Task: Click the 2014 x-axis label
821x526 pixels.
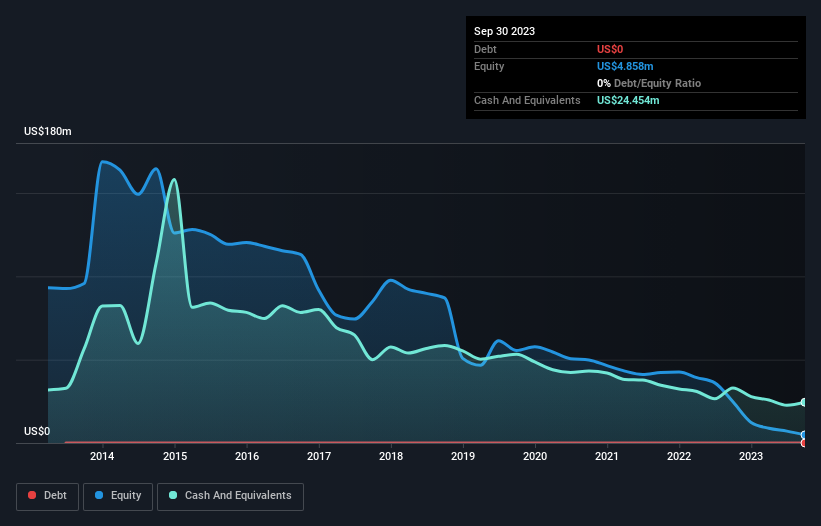Action: [x=102, y=456]
